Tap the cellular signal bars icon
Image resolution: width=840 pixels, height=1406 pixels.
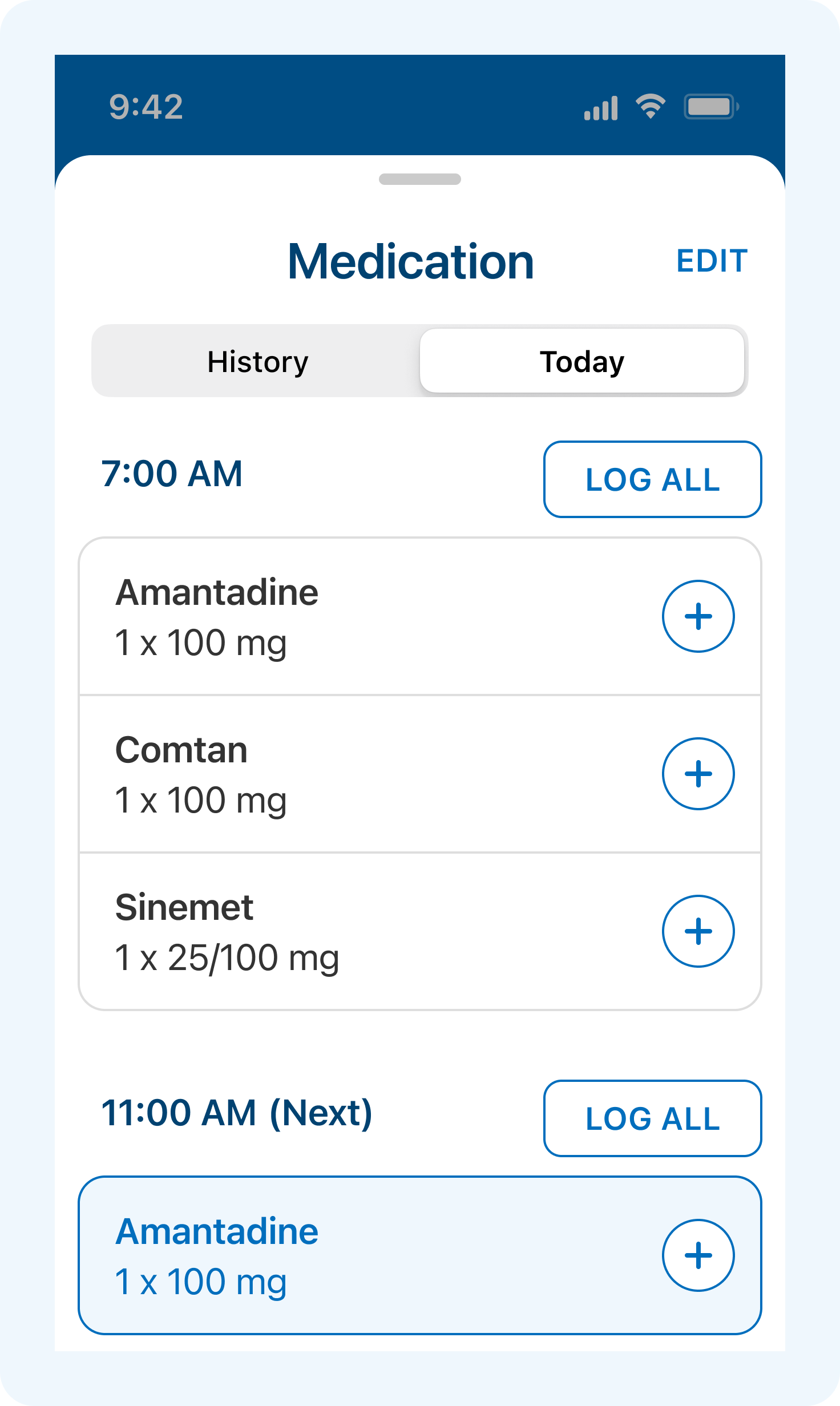coord(601,108)
